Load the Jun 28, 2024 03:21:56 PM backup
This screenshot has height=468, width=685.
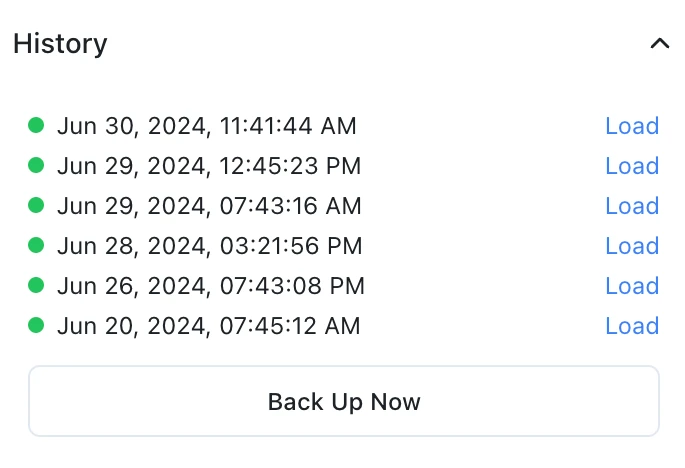[631, 246]
